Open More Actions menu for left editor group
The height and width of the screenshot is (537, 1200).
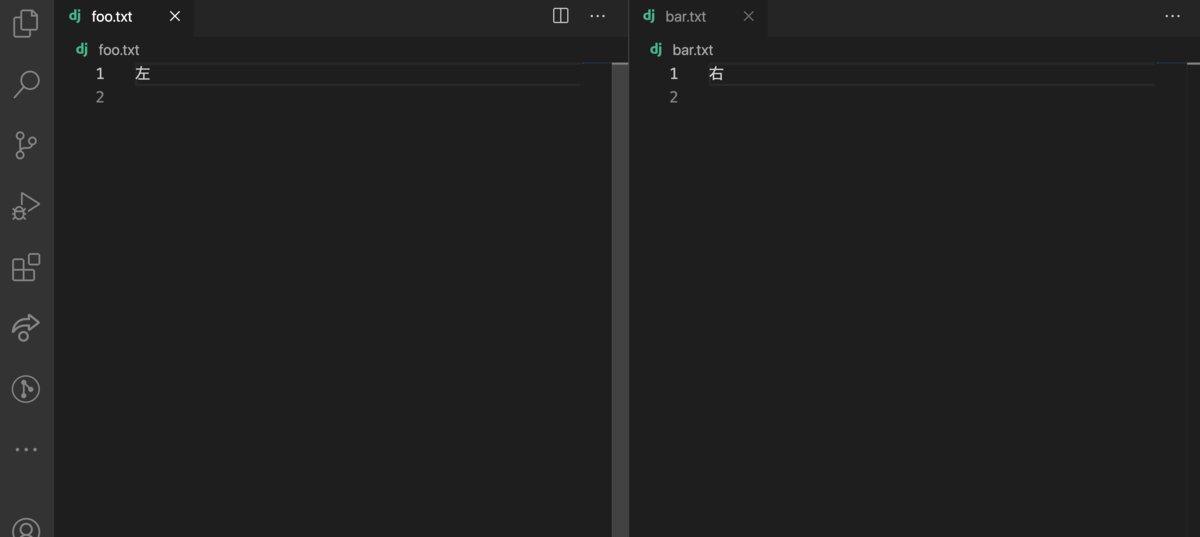point(597,16)
